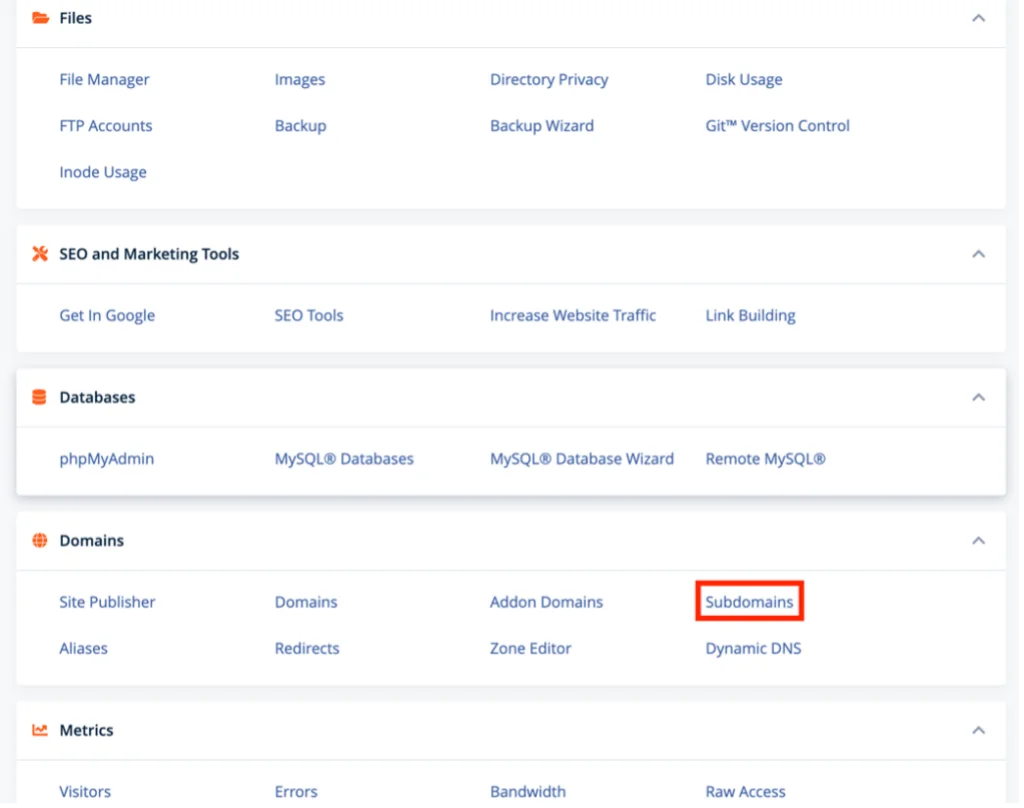1024x808 pixels.
Task: Open Site Publisher
Action: click(x=107, y=602)
